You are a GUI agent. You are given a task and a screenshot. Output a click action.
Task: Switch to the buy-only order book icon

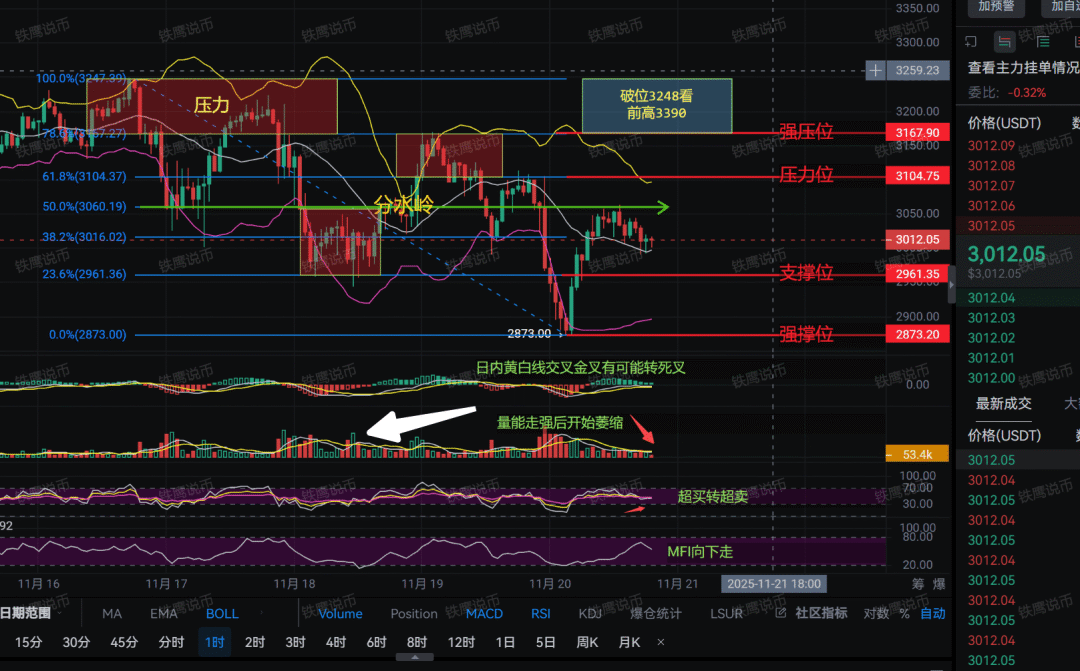pyautogui.click(x=1042, y=41)
